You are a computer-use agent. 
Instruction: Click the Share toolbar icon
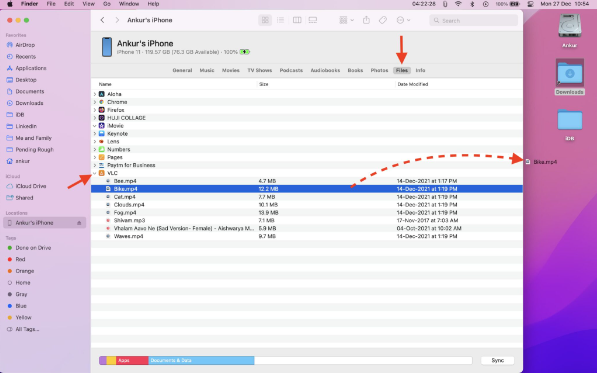[x=366, y=20]
